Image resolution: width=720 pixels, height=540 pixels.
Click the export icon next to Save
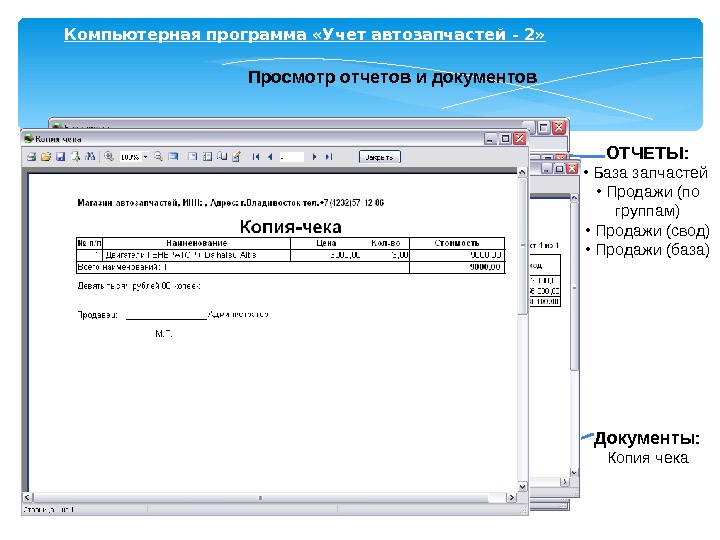(75, 157)
